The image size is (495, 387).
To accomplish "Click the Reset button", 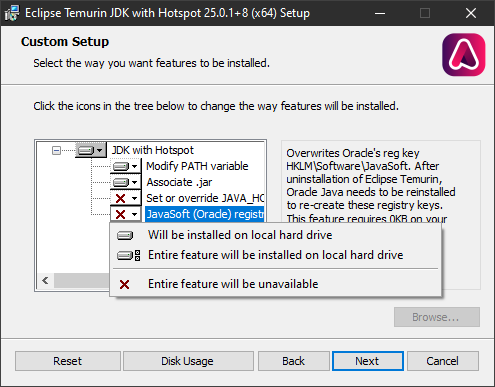I will [68, 361].
